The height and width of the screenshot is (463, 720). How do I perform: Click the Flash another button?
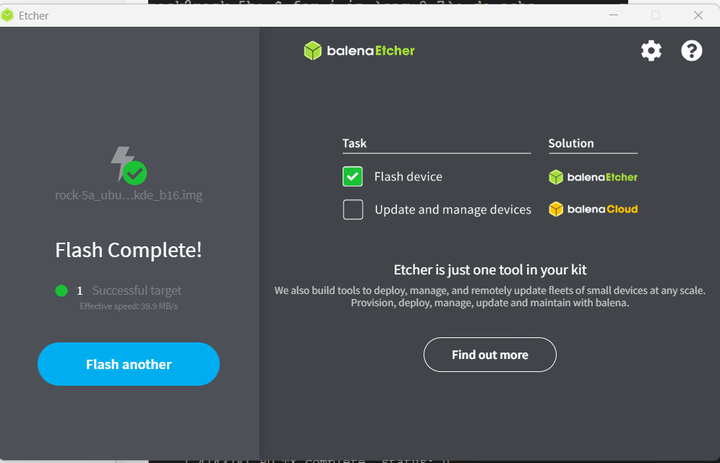coord(129,364)
